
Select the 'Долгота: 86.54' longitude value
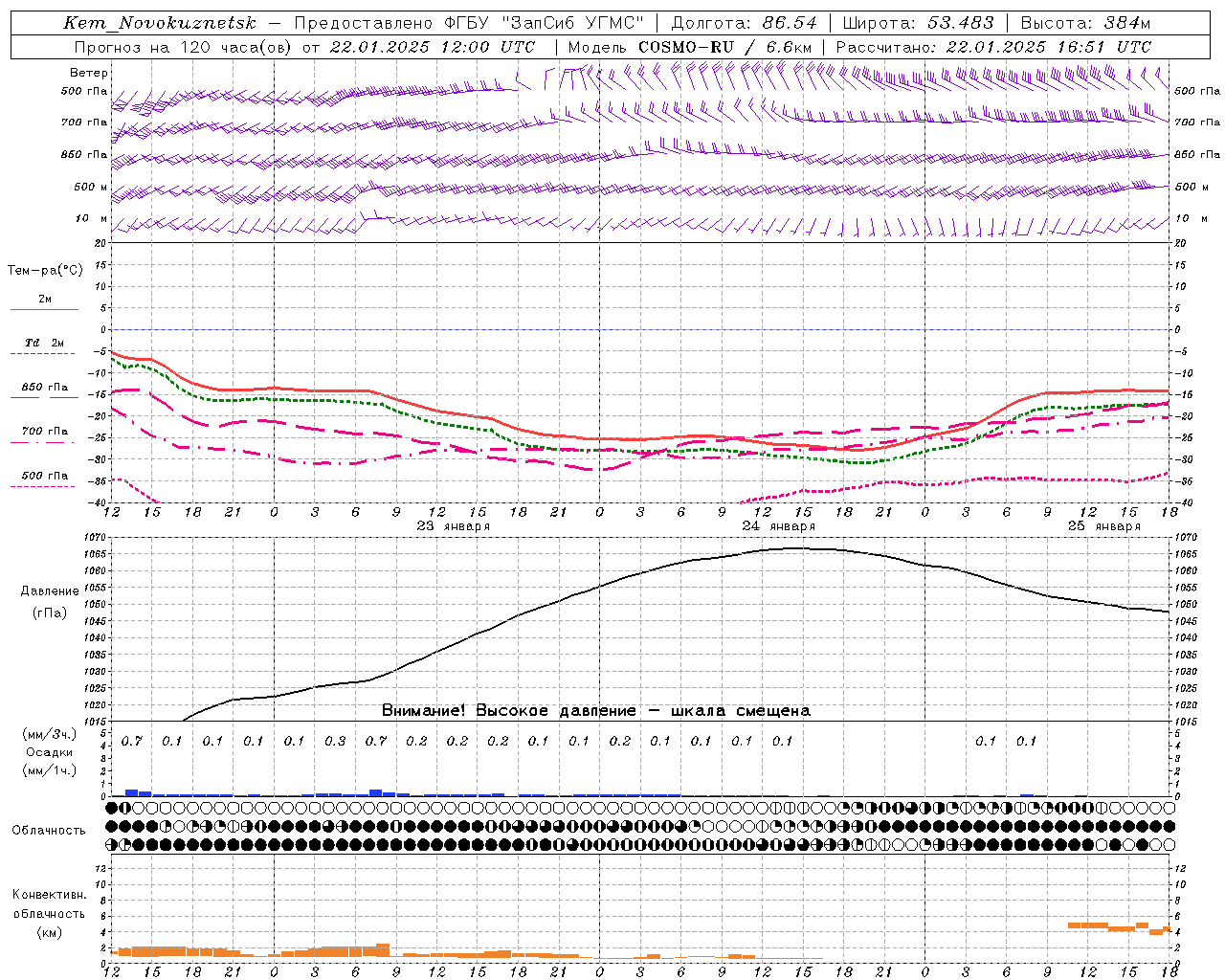click(744, 23)
